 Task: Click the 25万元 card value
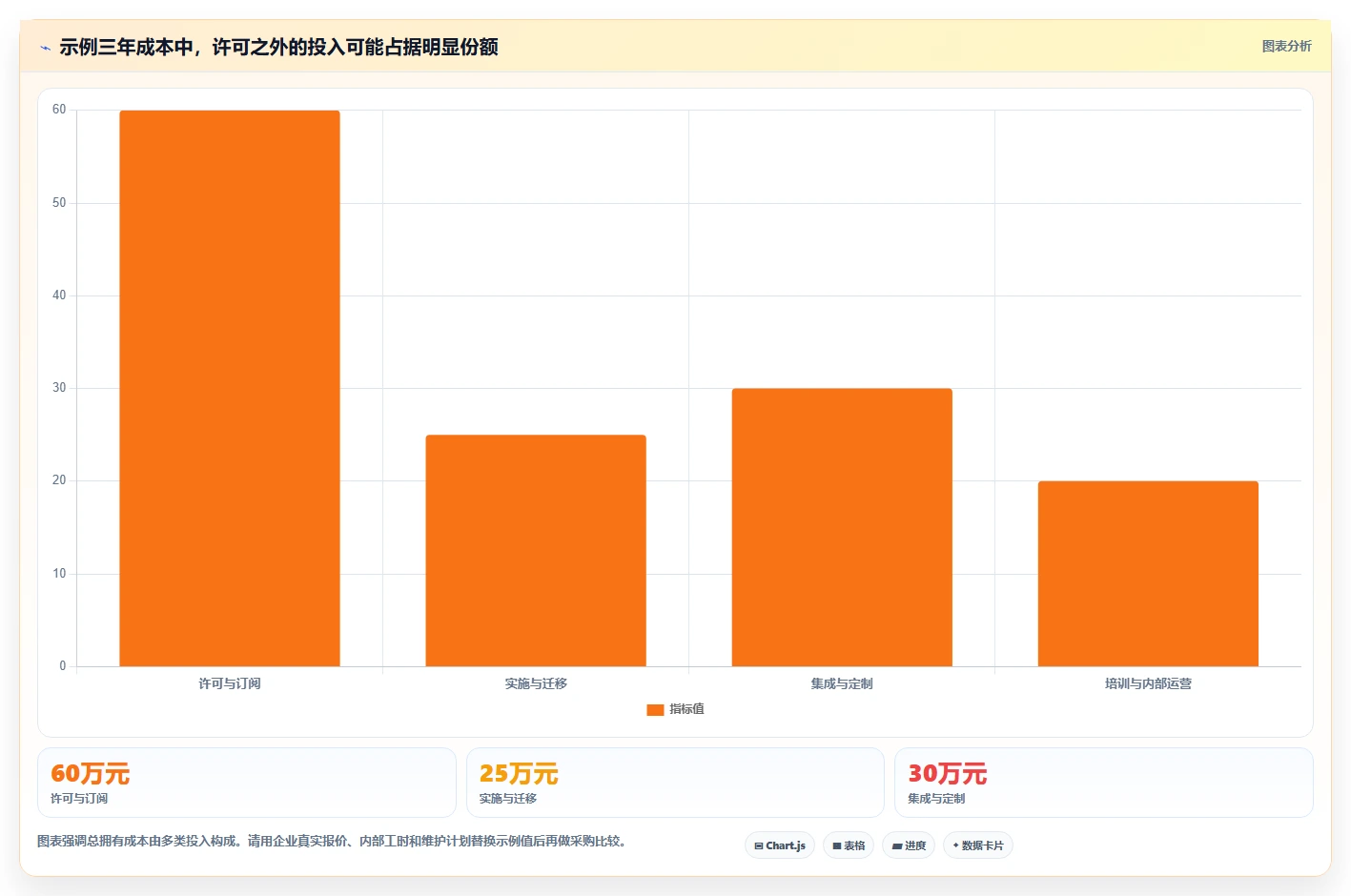[519, 773]
